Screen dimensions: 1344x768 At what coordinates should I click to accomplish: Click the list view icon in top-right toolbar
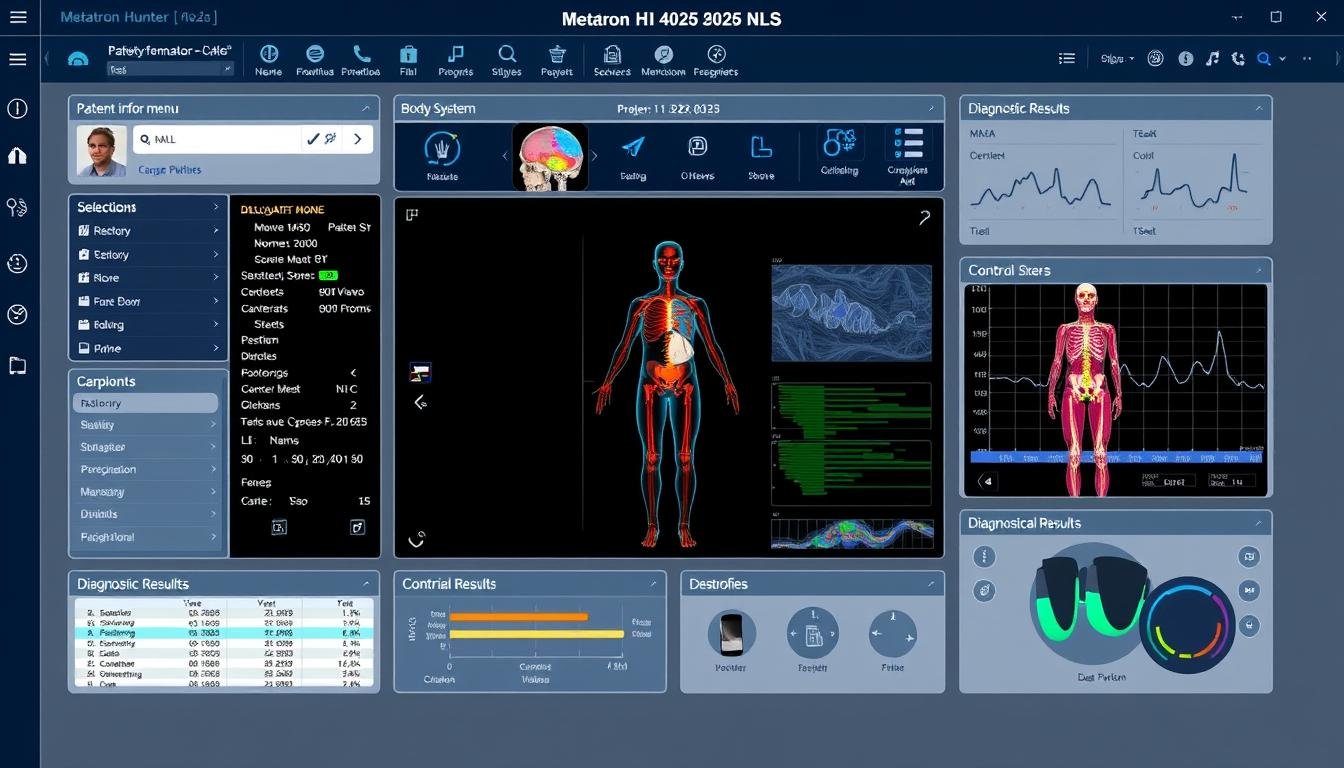coord(1067,59)
